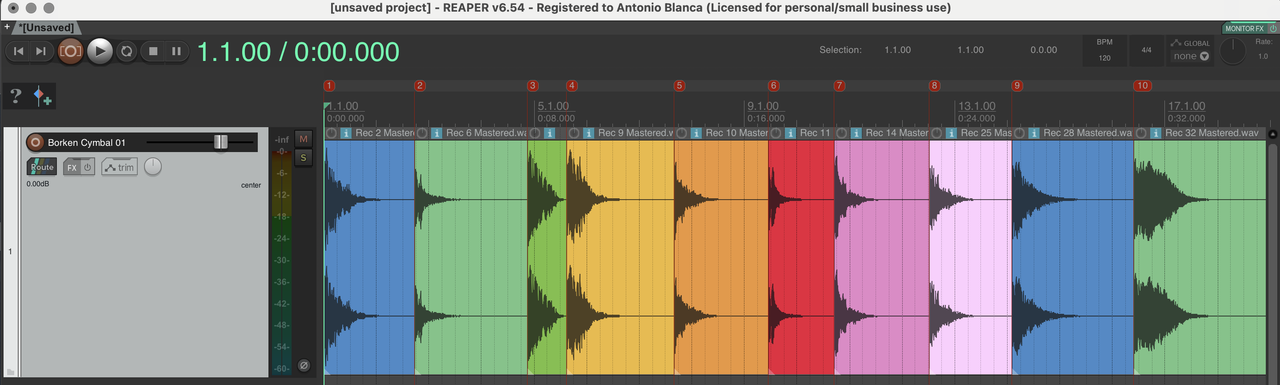Viewport: 1280px width, 385px height.
Task: Go to project start in transport
Action: (x=19, y=51)
